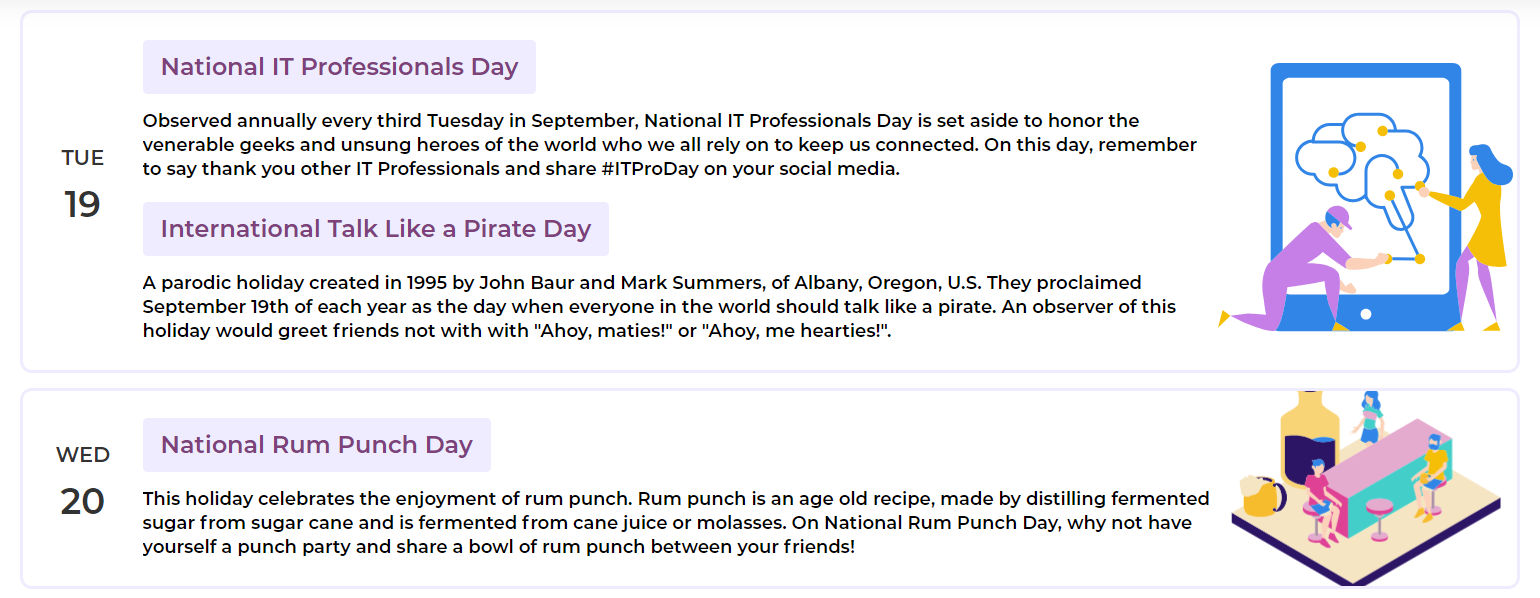This screenshot has height=598, width=1540.
Task: Click the rum punch description paragraph
Action: tap(676, 523)
